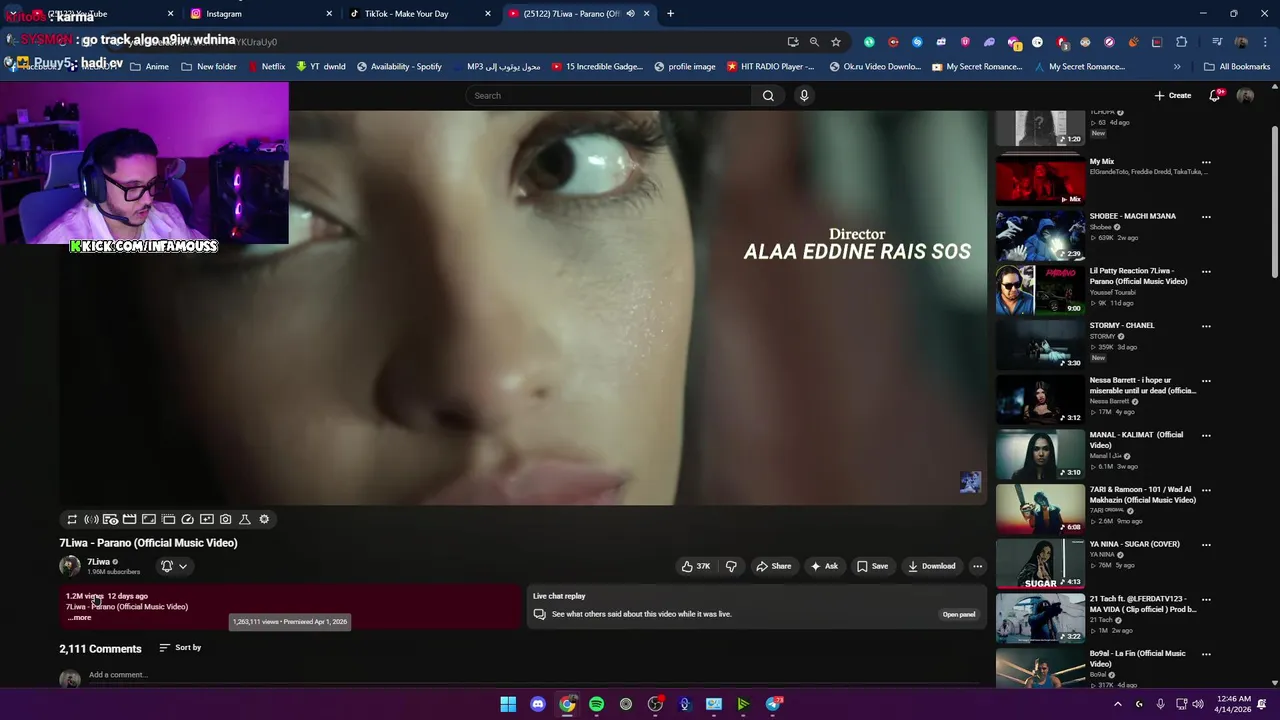Open Chrome extensions puzzle icon
The height and width of the screenshot is (720, 1280).
1181,42
